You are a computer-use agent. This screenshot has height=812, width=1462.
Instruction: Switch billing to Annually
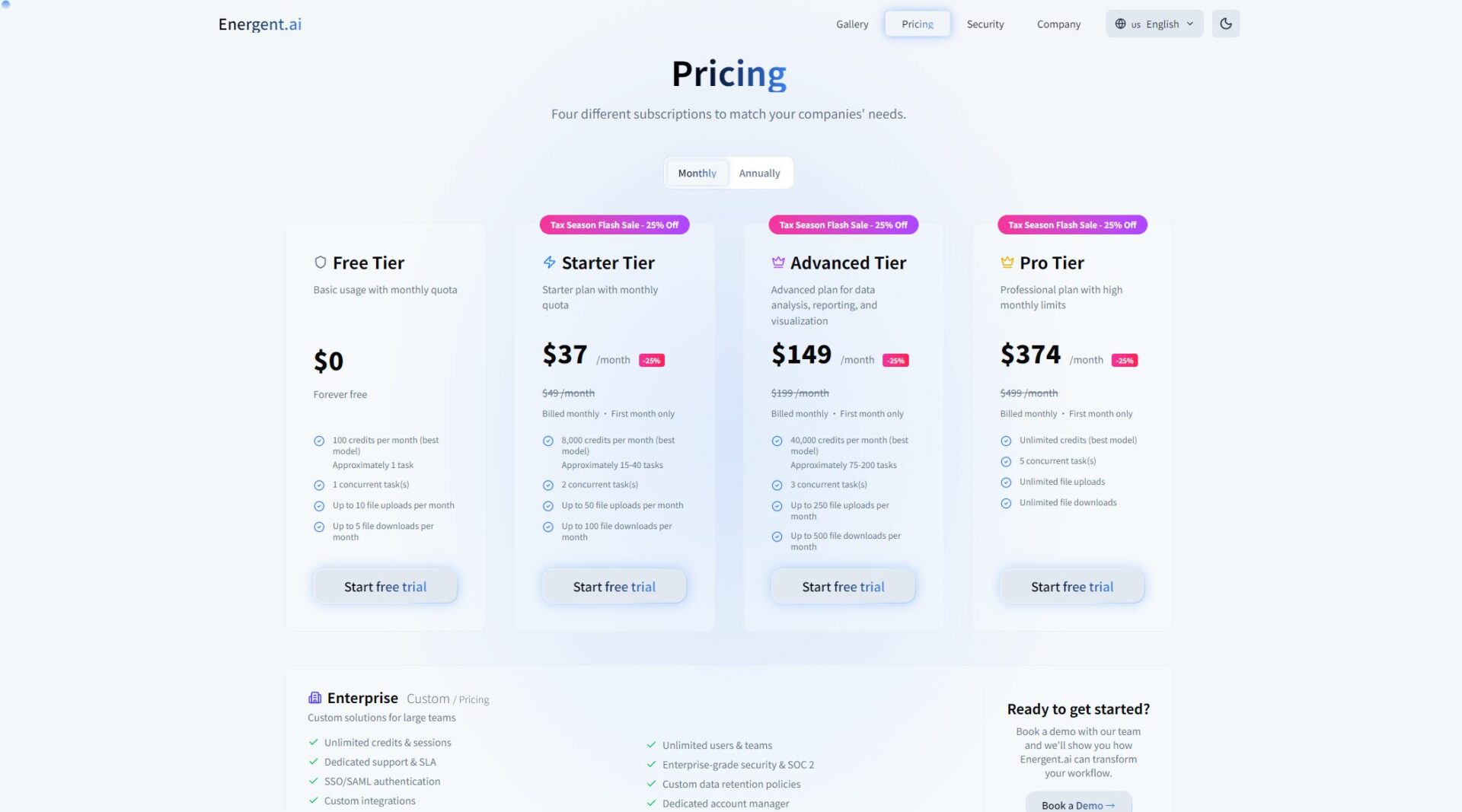[759, 174]
